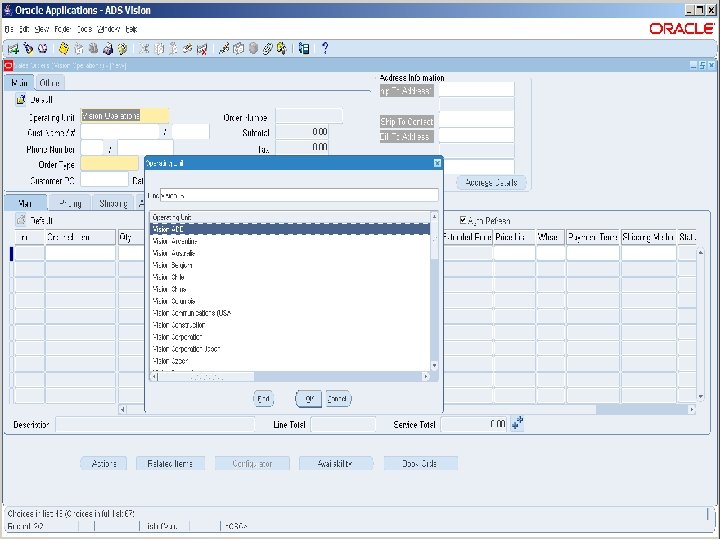
Task: Click the Cut scissors toolbar icon
Action: (144, 49)
